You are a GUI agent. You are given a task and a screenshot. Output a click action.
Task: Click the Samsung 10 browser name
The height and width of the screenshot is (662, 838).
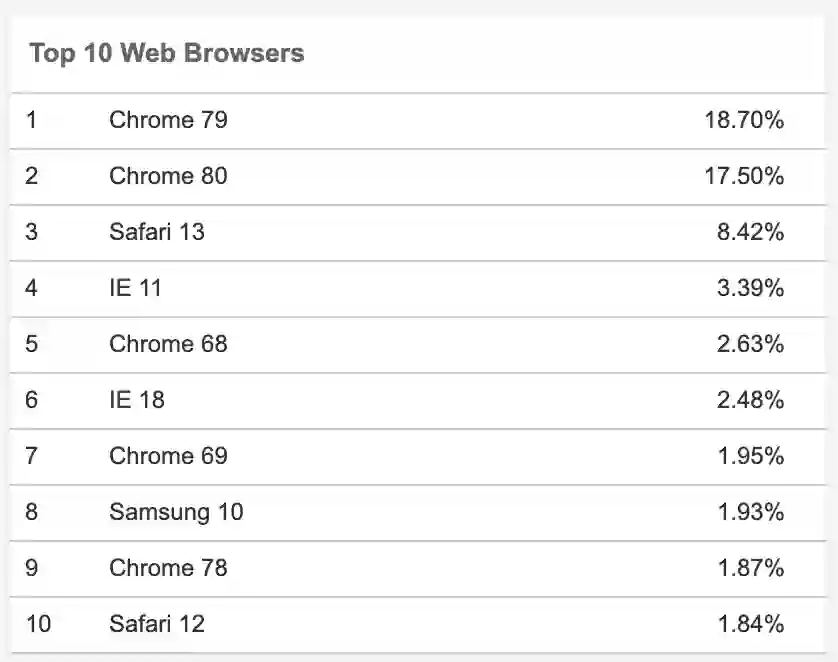click(176, 512)
